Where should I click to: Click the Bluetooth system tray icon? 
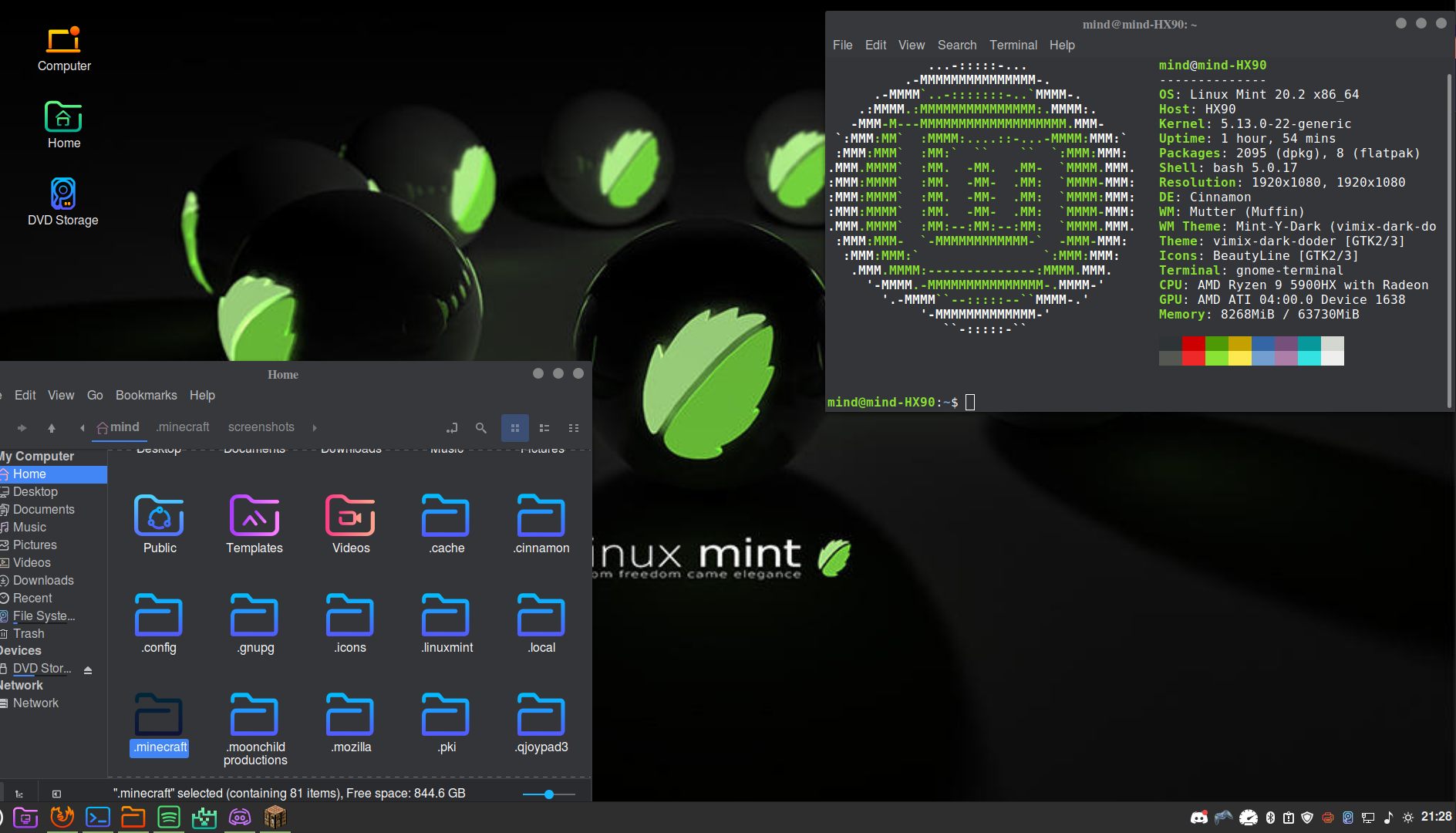click(x=1270, y=818)
